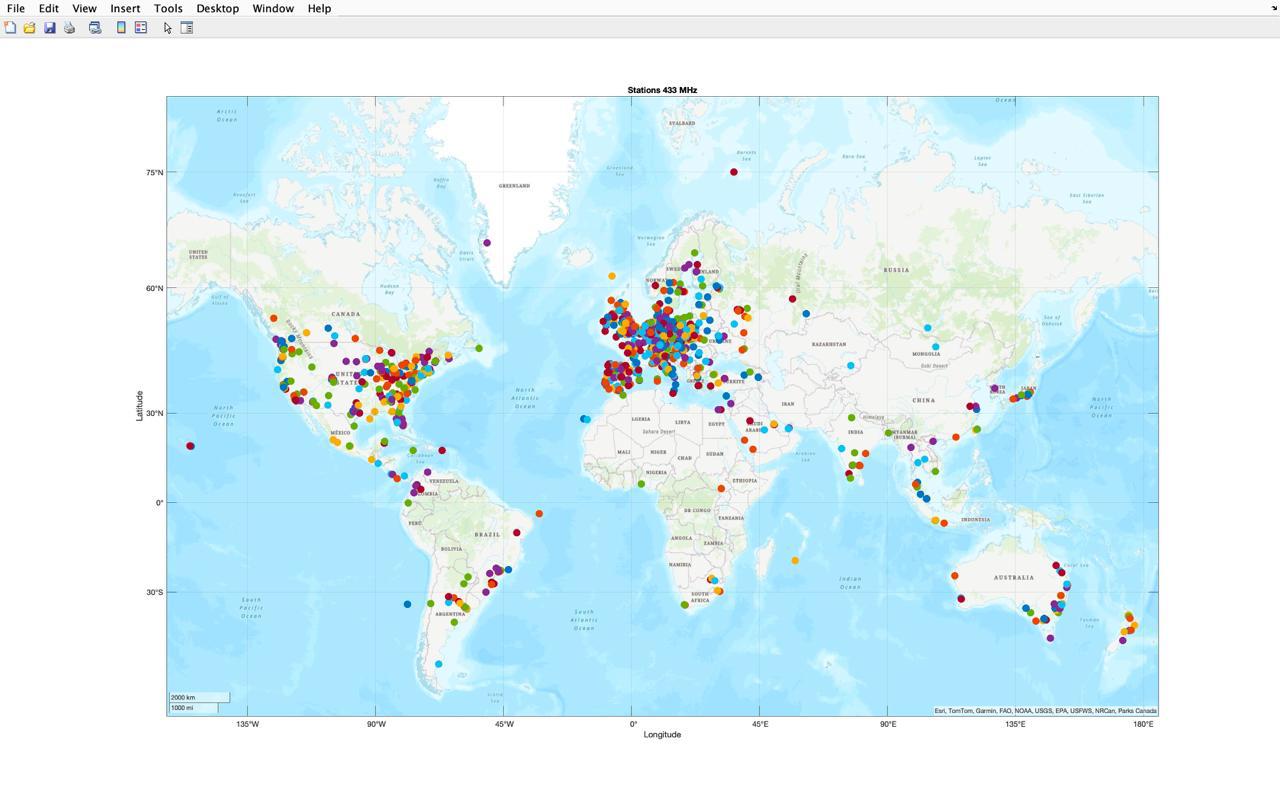The width and height of the screenshot is (1280, 800).
Task: Click the toolbar icon right of the printer
Action: click(x=95, y=28)
